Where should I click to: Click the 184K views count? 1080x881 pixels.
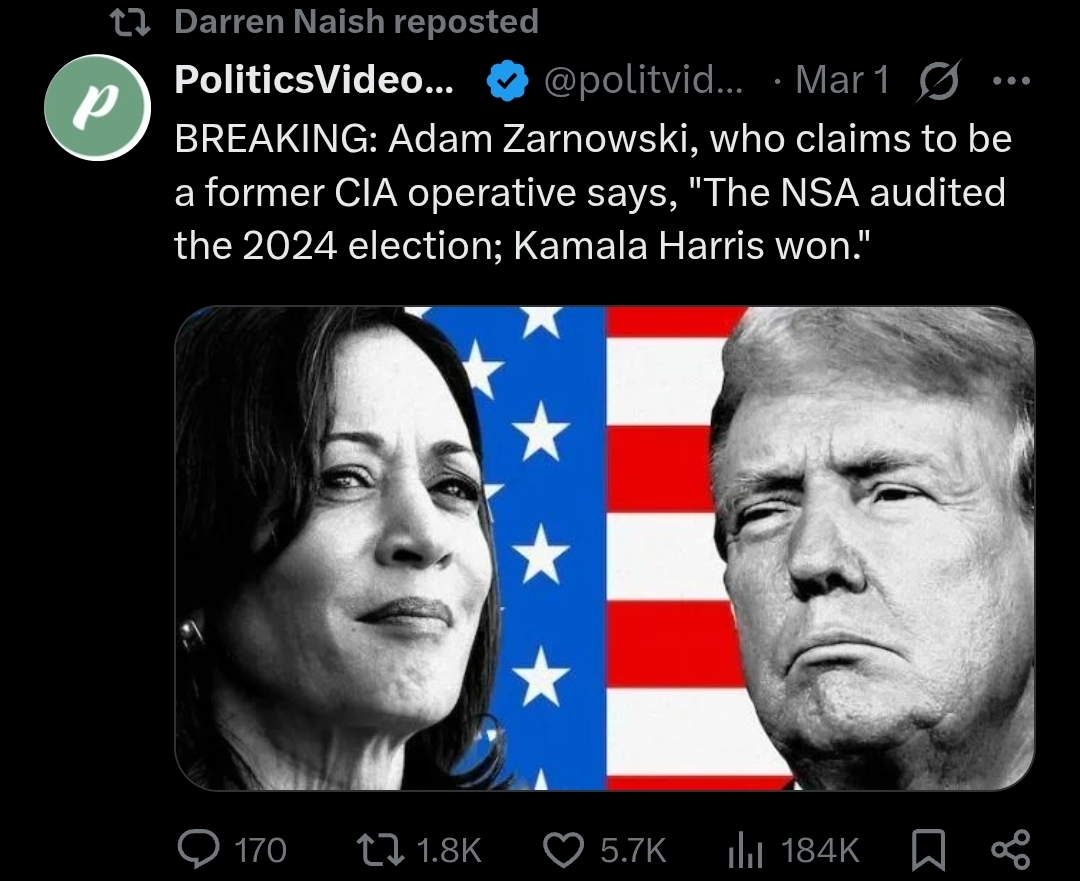[x=820, y=851]
